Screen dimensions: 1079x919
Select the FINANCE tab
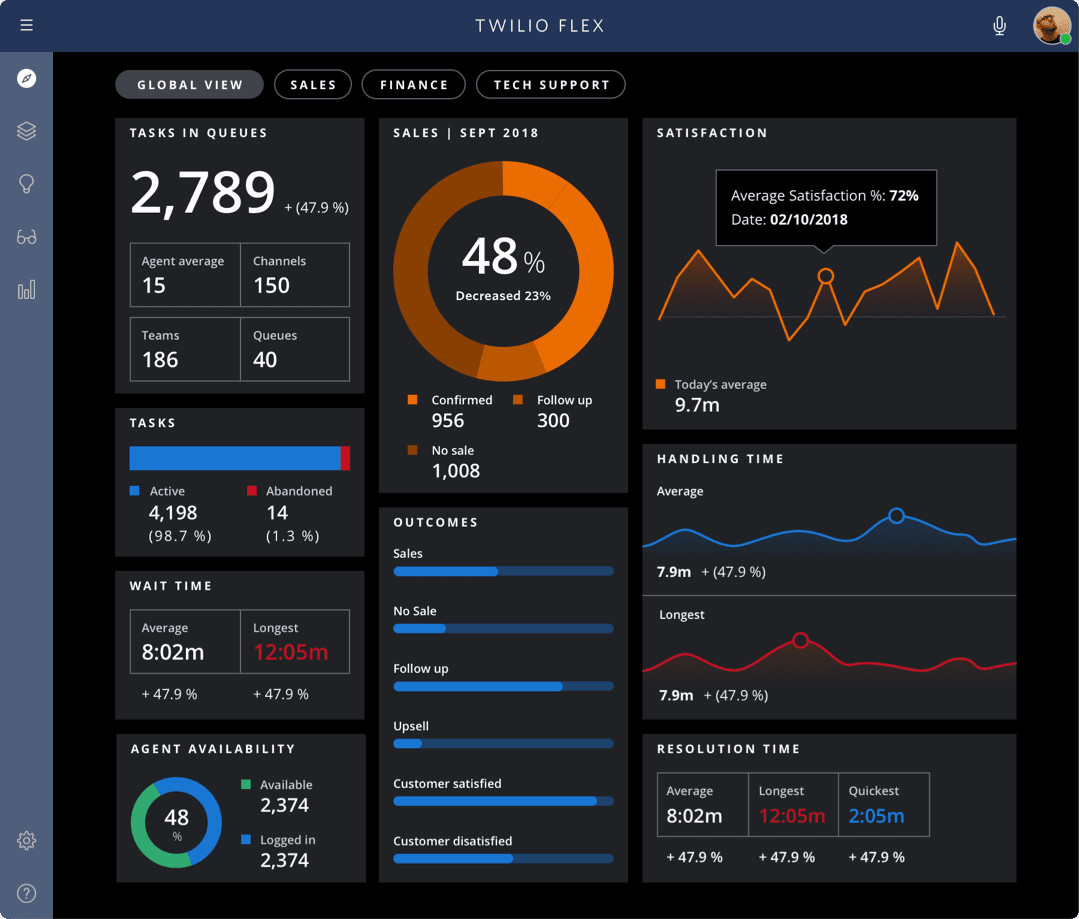(x=413, y=84)
